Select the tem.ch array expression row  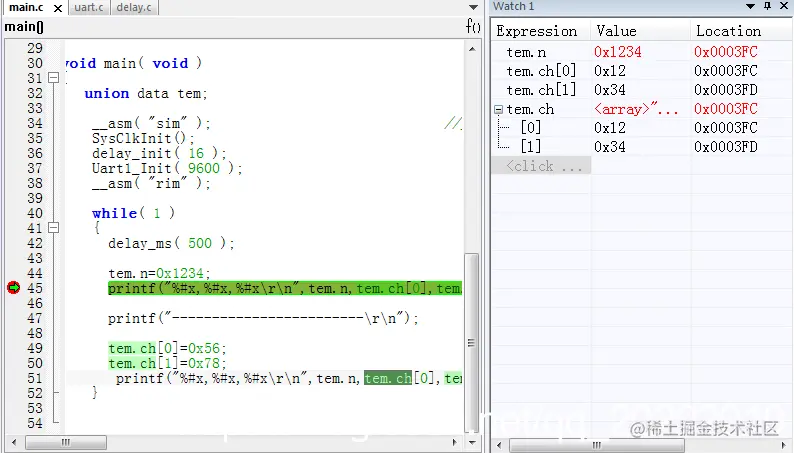pos(530,109)
